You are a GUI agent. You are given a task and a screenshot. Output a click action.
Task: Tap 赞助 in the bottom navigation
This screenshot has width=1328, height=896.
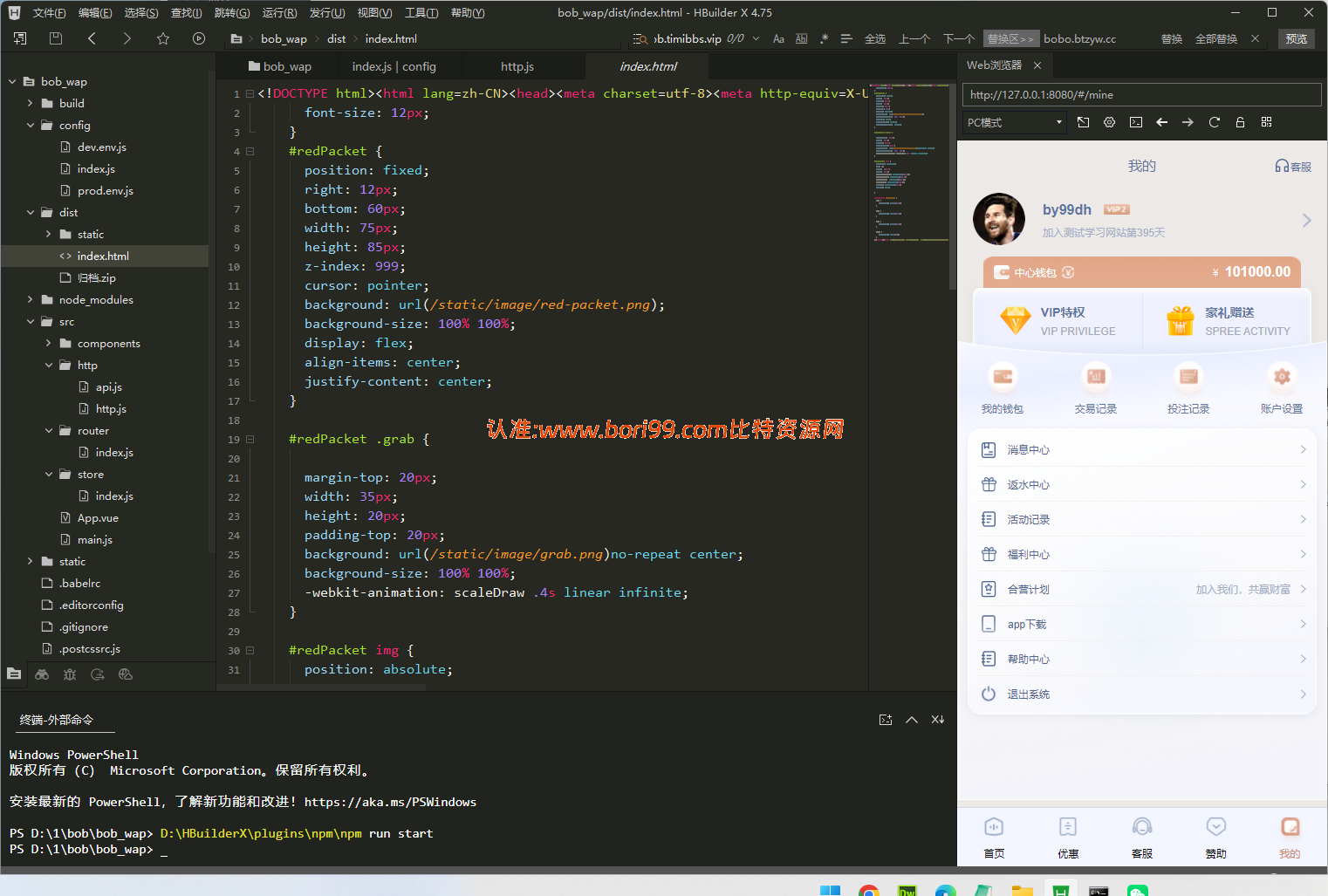pyautogui.click(x=1216, y=838)
